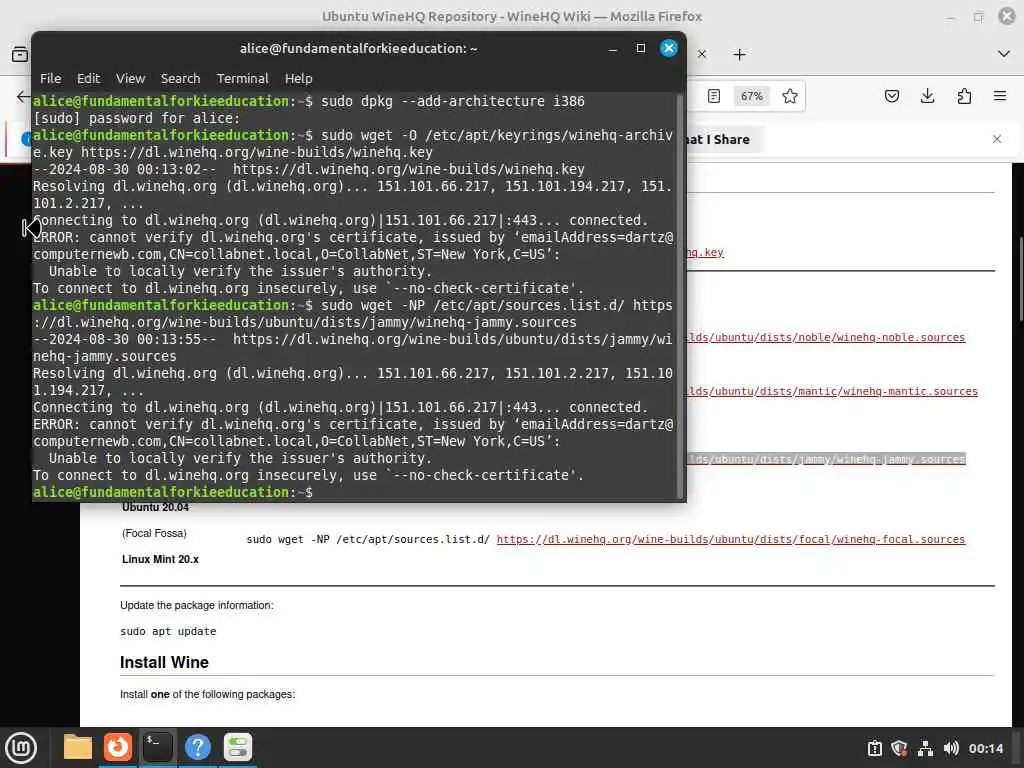Click the 'Linux Mint 20.x' label
This screenshot has width=1024, height=768.
pos(160,559)
